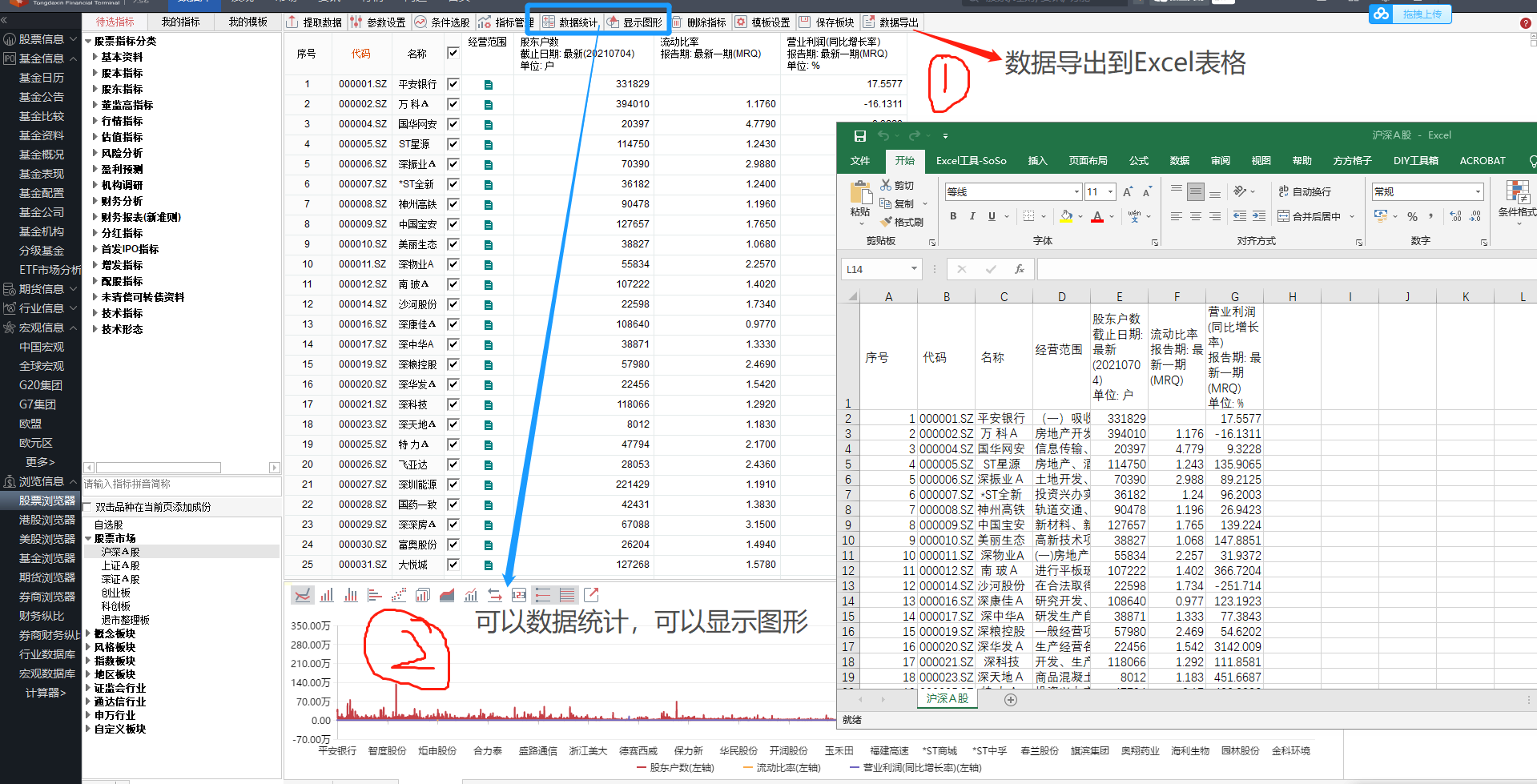The height and width of the screenshot is (784, 1537).
Task: Click Excel's increase indent icon
Action: click(x=1259, y=216)
